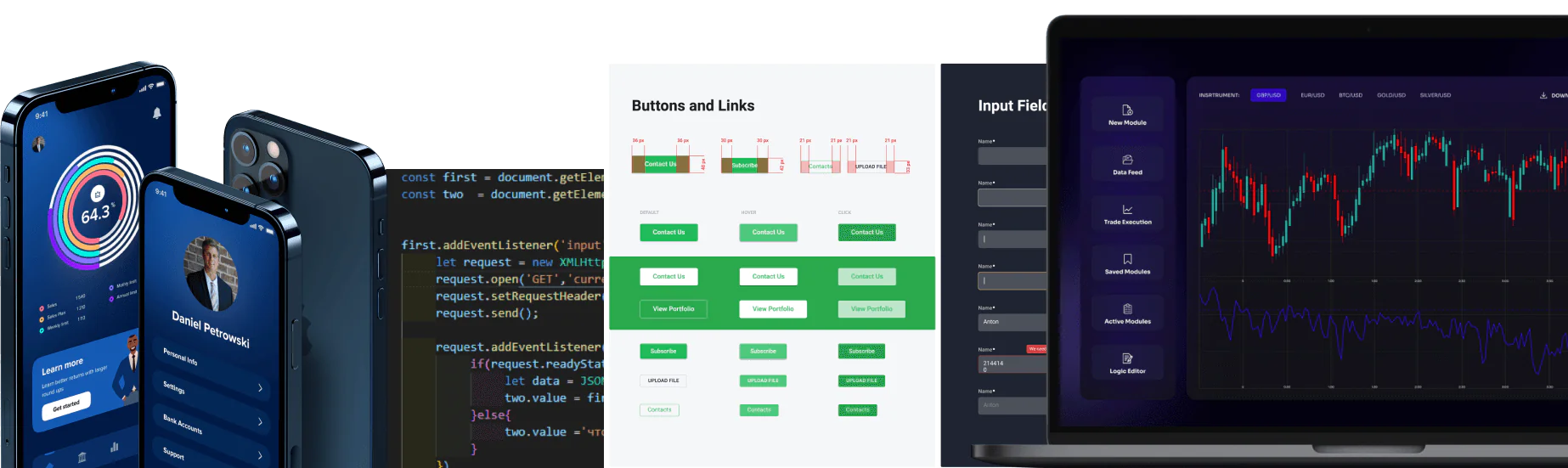This screenshot has height=468, width=1568.
Task: Open the New Module icon in sidebar
Action: click(1127, 110)
